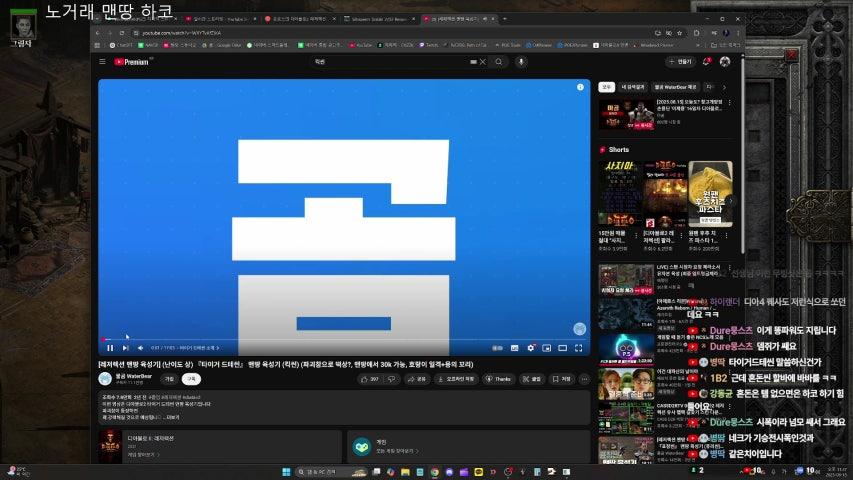The height and width of the screenshot is (480, 853).
Task: Open the Gaming (게임) category card
Action: point(468,446)
